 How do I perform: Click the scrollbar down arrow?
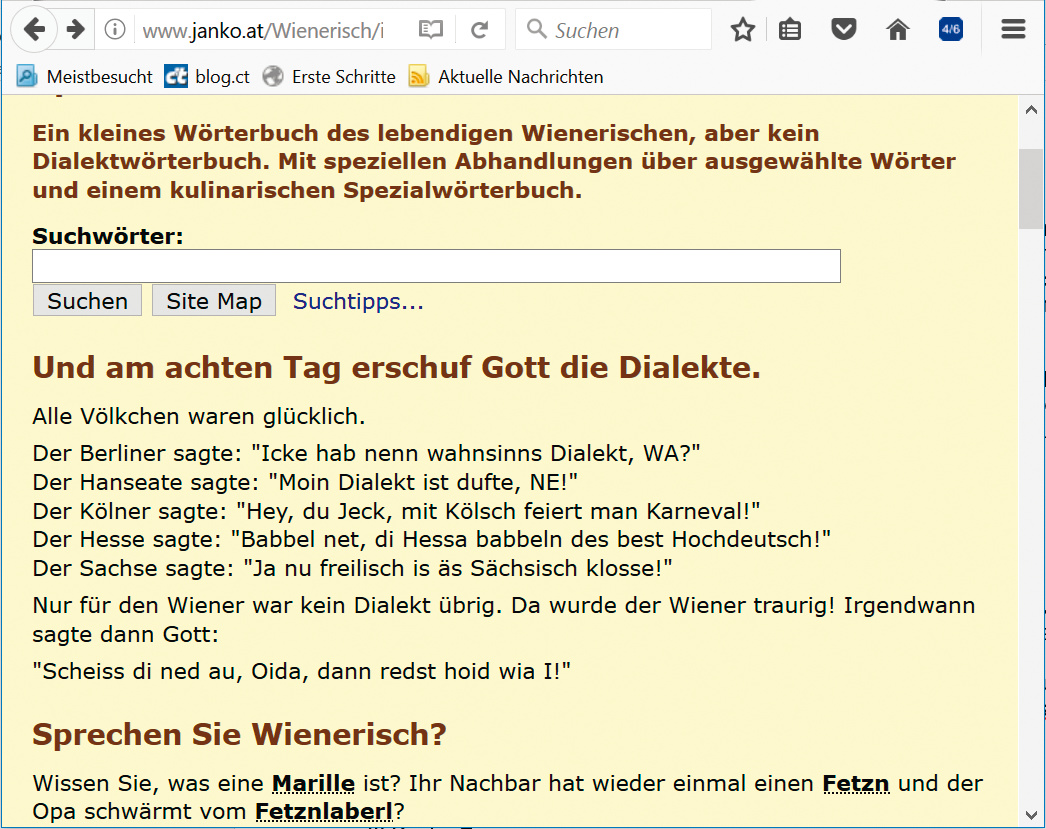[x=1030, y=815]
